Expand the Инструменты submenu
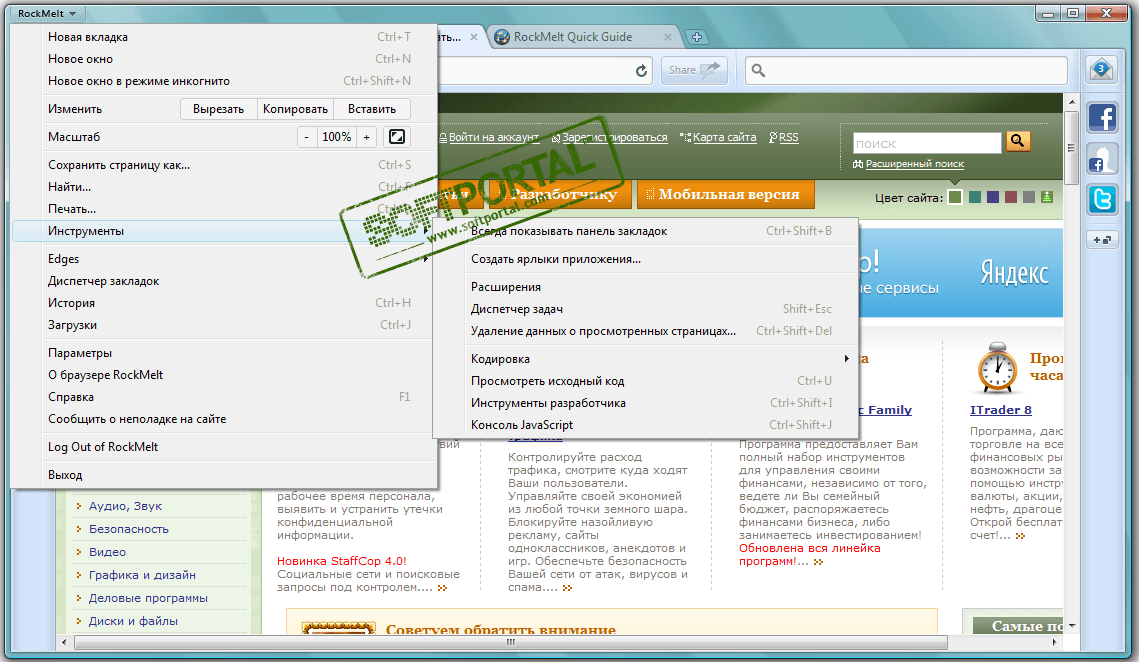This screenshot has height=662, width=1139. (x=222, y=231)
